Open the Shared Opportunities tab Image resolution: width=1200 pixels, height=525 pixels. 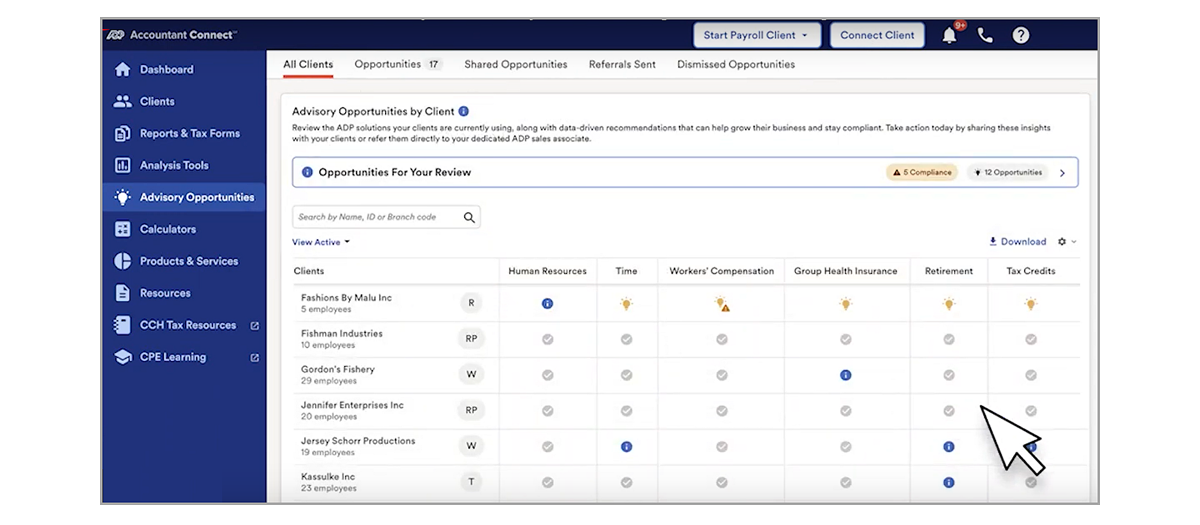tap(515, 64)
